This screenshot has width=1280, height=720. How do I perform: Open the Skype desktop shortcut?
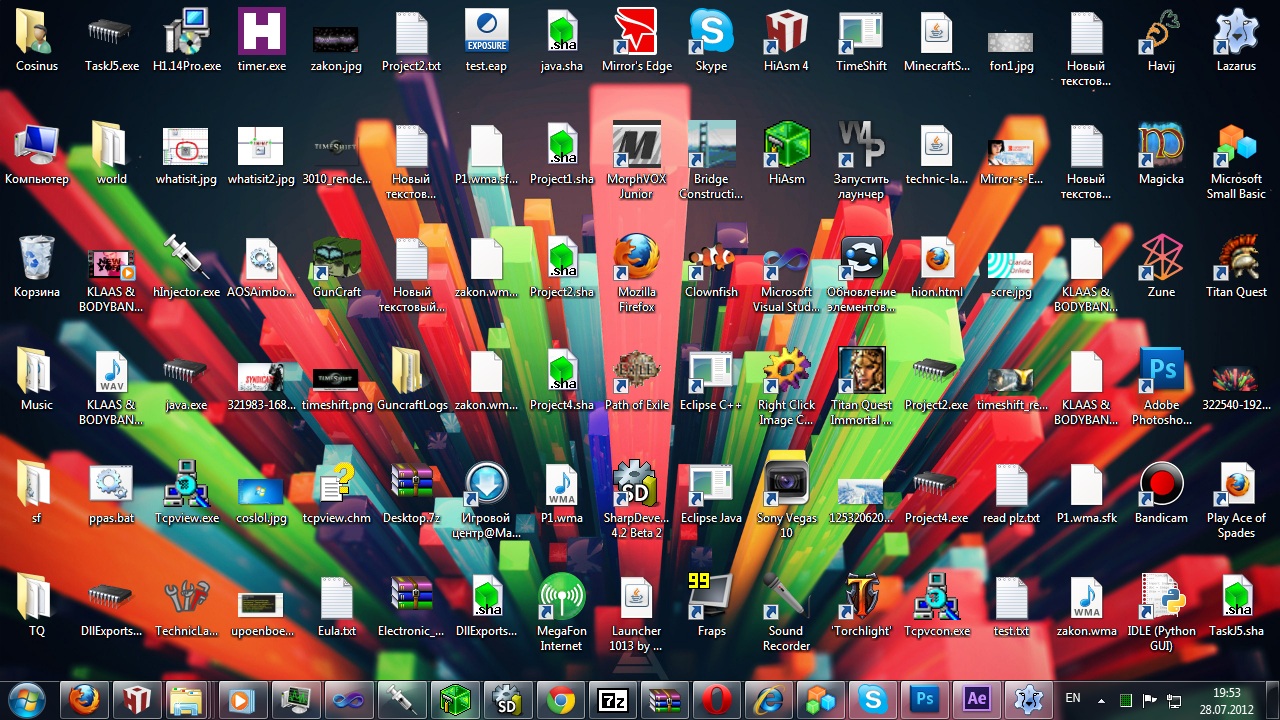(711, 35)
